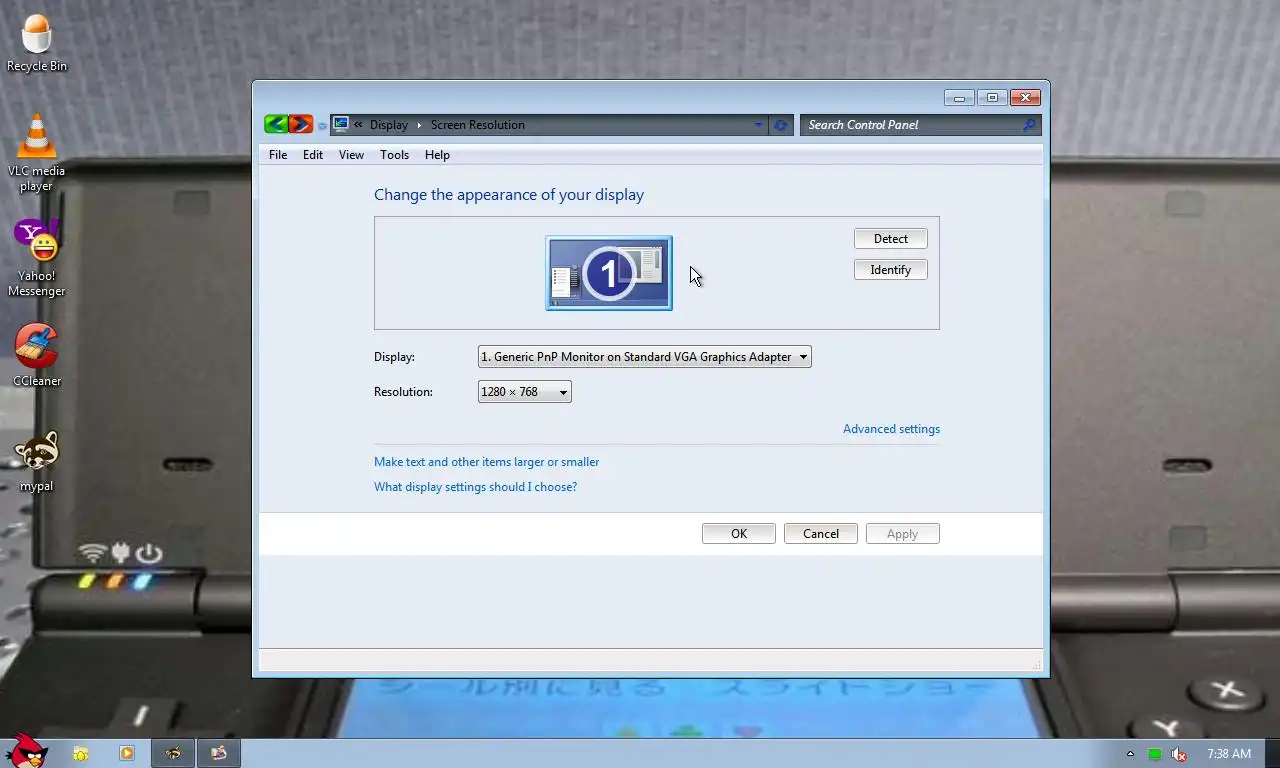Open the Resolution dropdown
This screenshot has width=1280, height=768.
[525, 392]
